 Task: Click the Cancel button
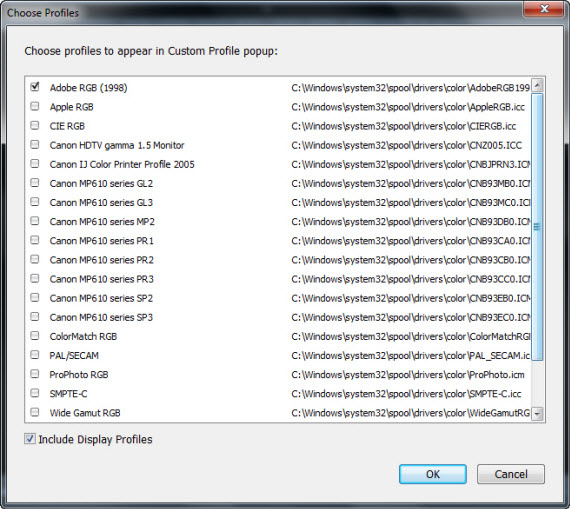pos(511,474)
